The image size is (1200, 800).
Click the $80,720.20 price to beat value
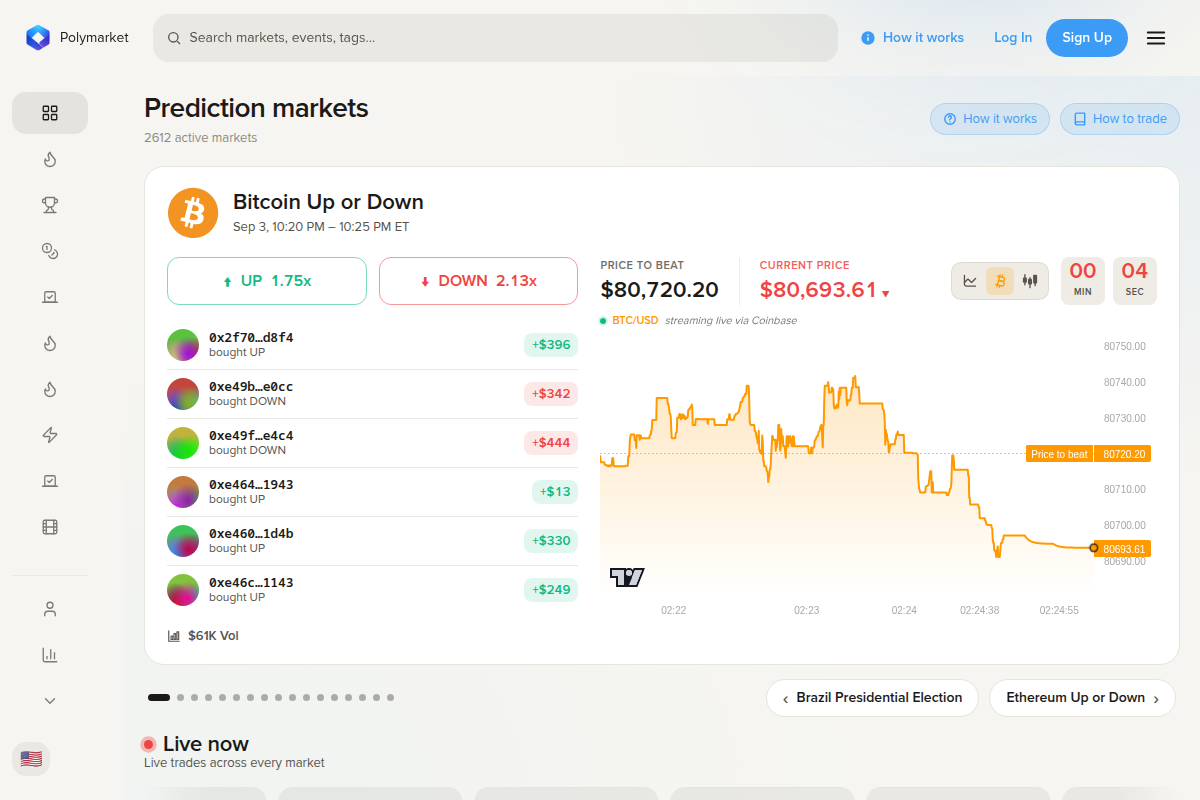click(660, 290)
